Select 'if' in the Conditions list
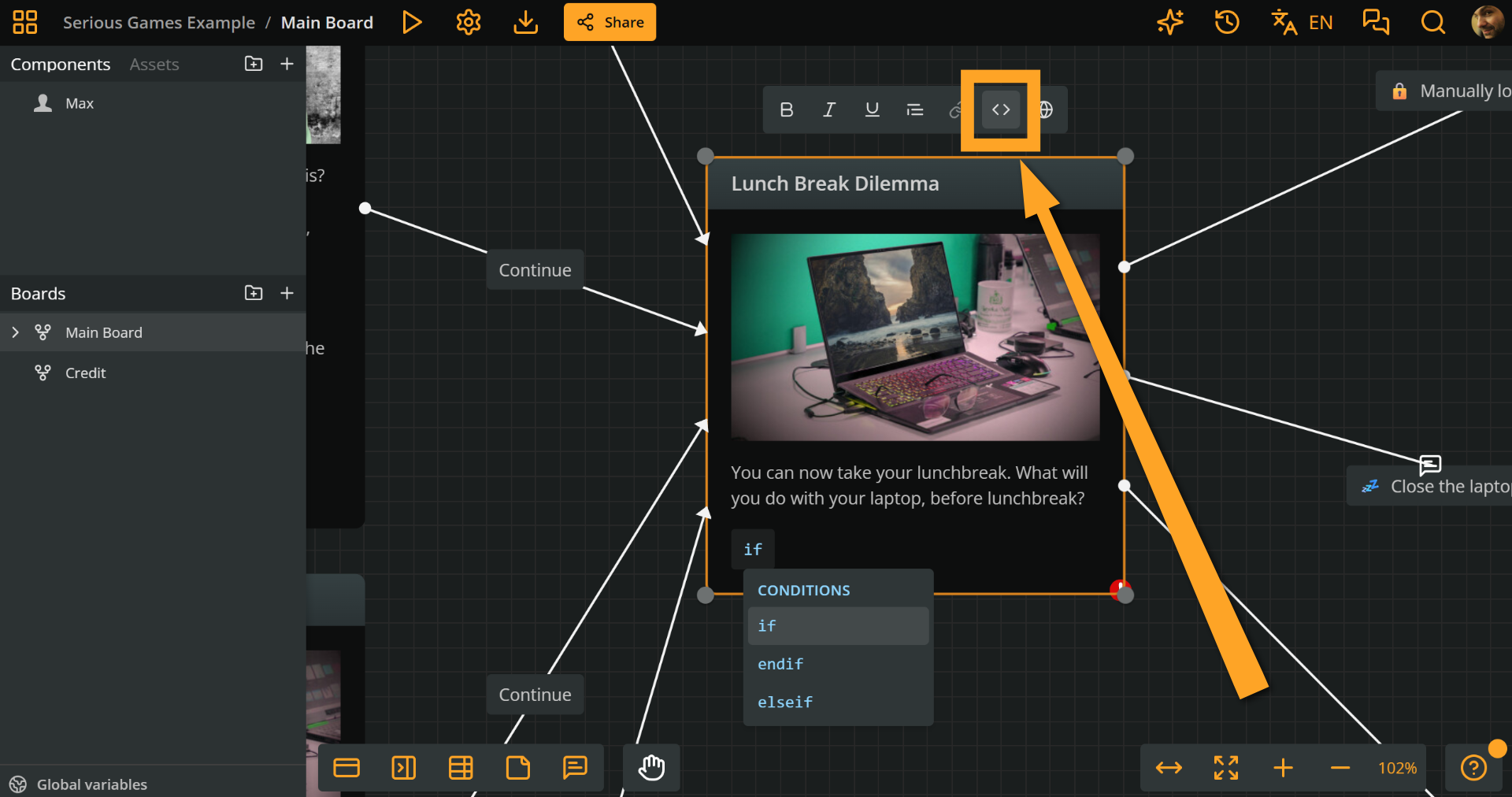1512x797 pixels. [838, 626]
